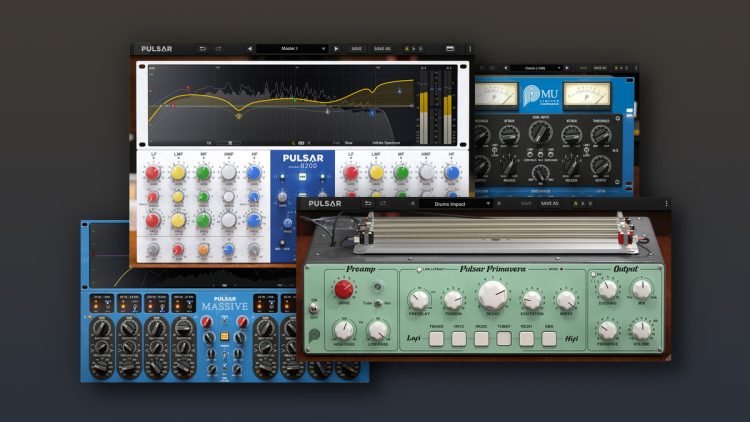Click the Width knob in Primavera
The width and height of the screenshot is (750, 422).
click(x=566, y=300)
